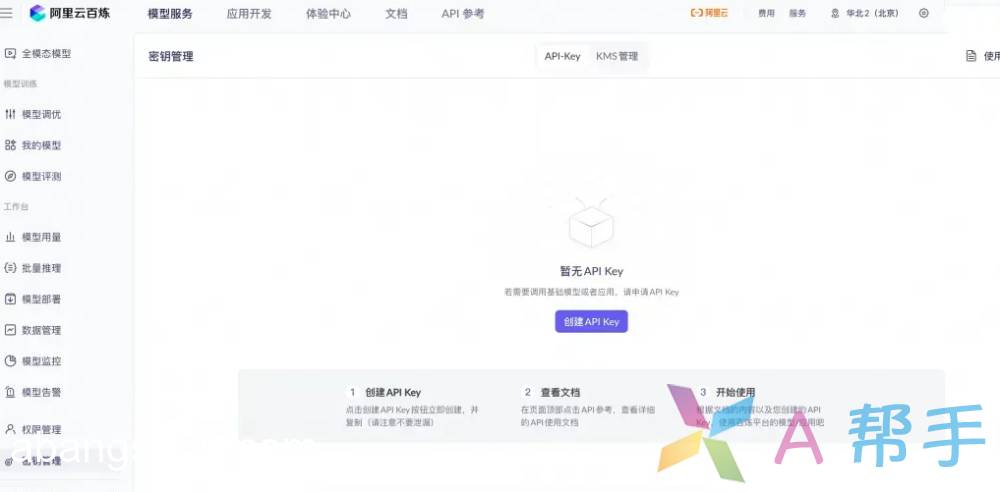Select 权限管理 in the sidebar

[40, 430]
